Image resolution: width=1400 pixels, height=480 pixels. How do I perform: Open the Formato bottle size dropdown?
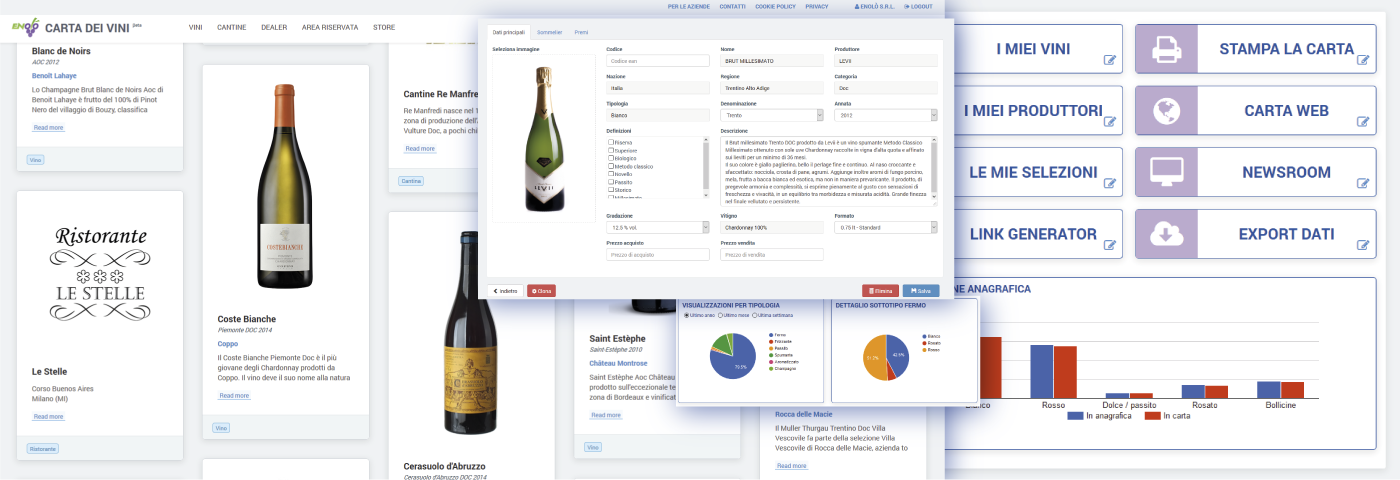(x=886, y=227)
